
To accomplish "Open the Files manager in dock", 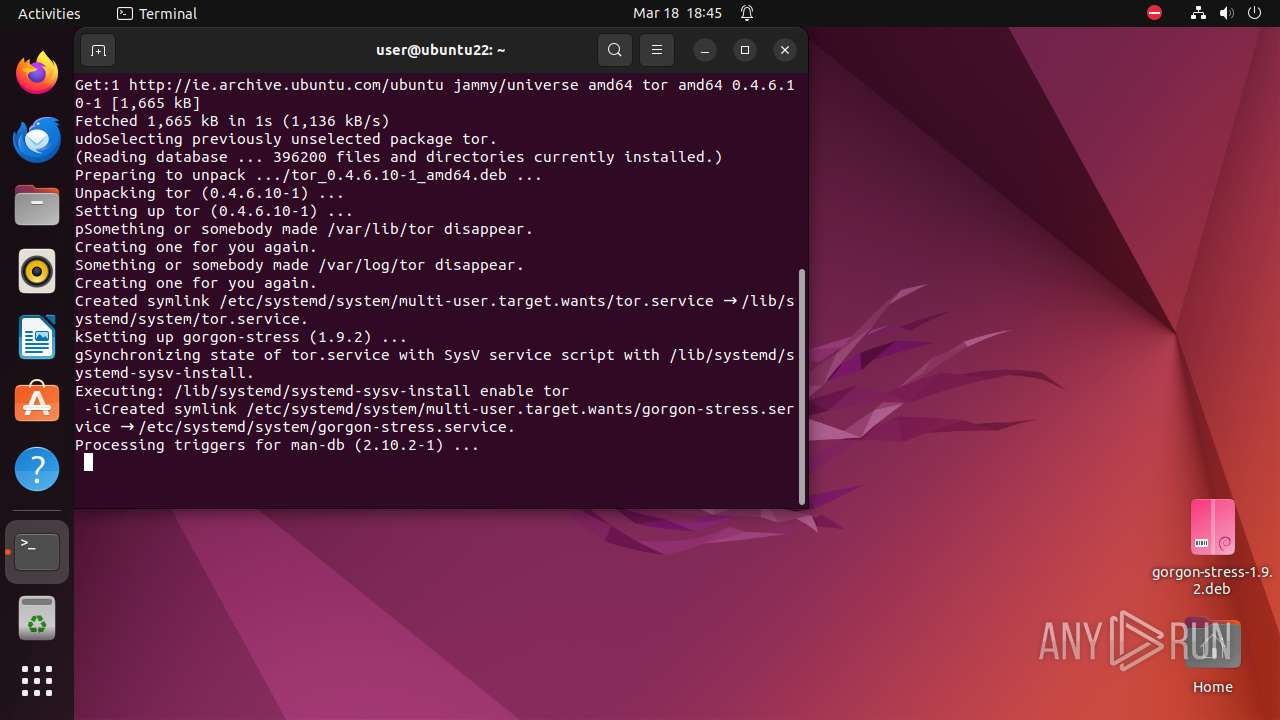I will pos(37,205).
